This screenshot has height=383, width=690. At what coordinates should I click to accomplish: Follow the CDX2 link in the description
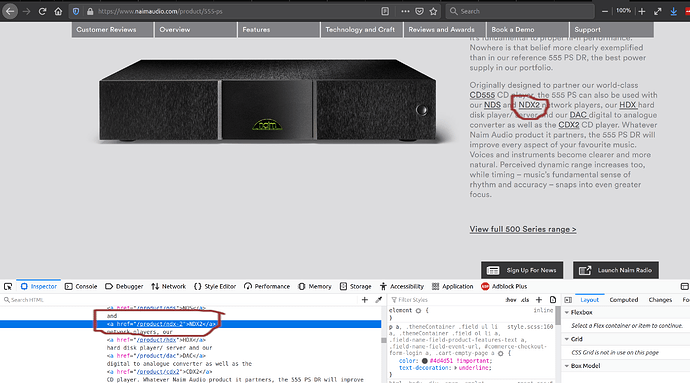click(x=569, y=125)
